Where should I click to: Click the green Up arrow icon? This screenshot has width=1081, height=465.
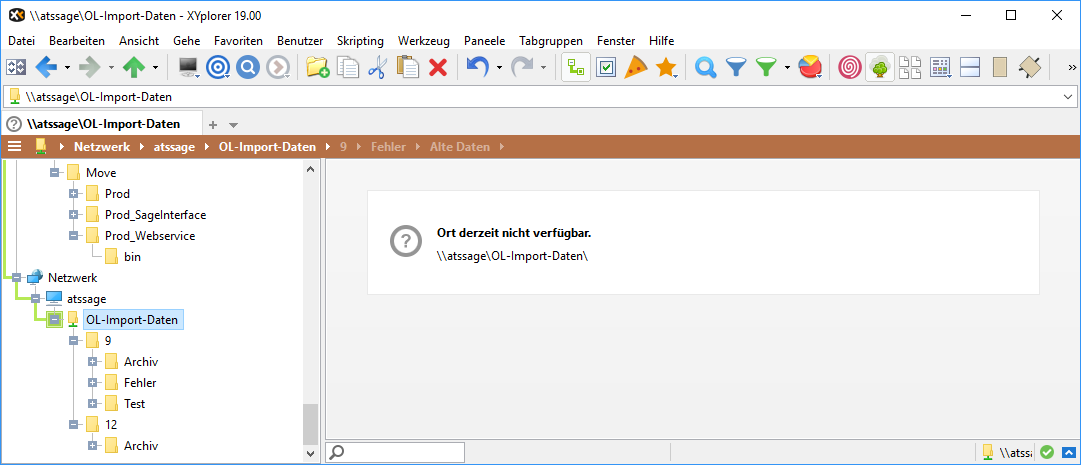pyautogui.click(x=133, y=67)
